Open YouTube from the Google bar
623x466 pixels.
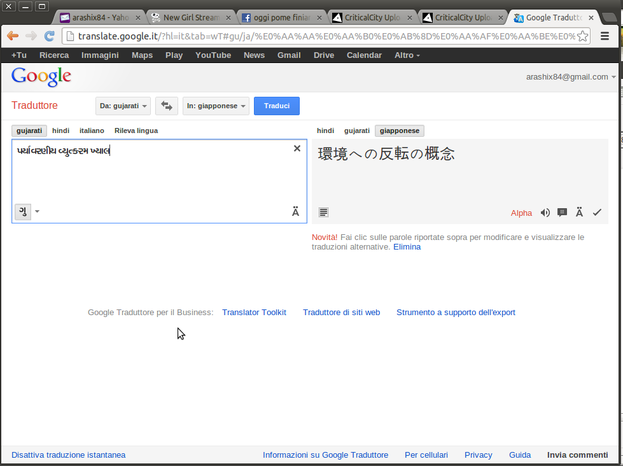(x=213, y=55)
